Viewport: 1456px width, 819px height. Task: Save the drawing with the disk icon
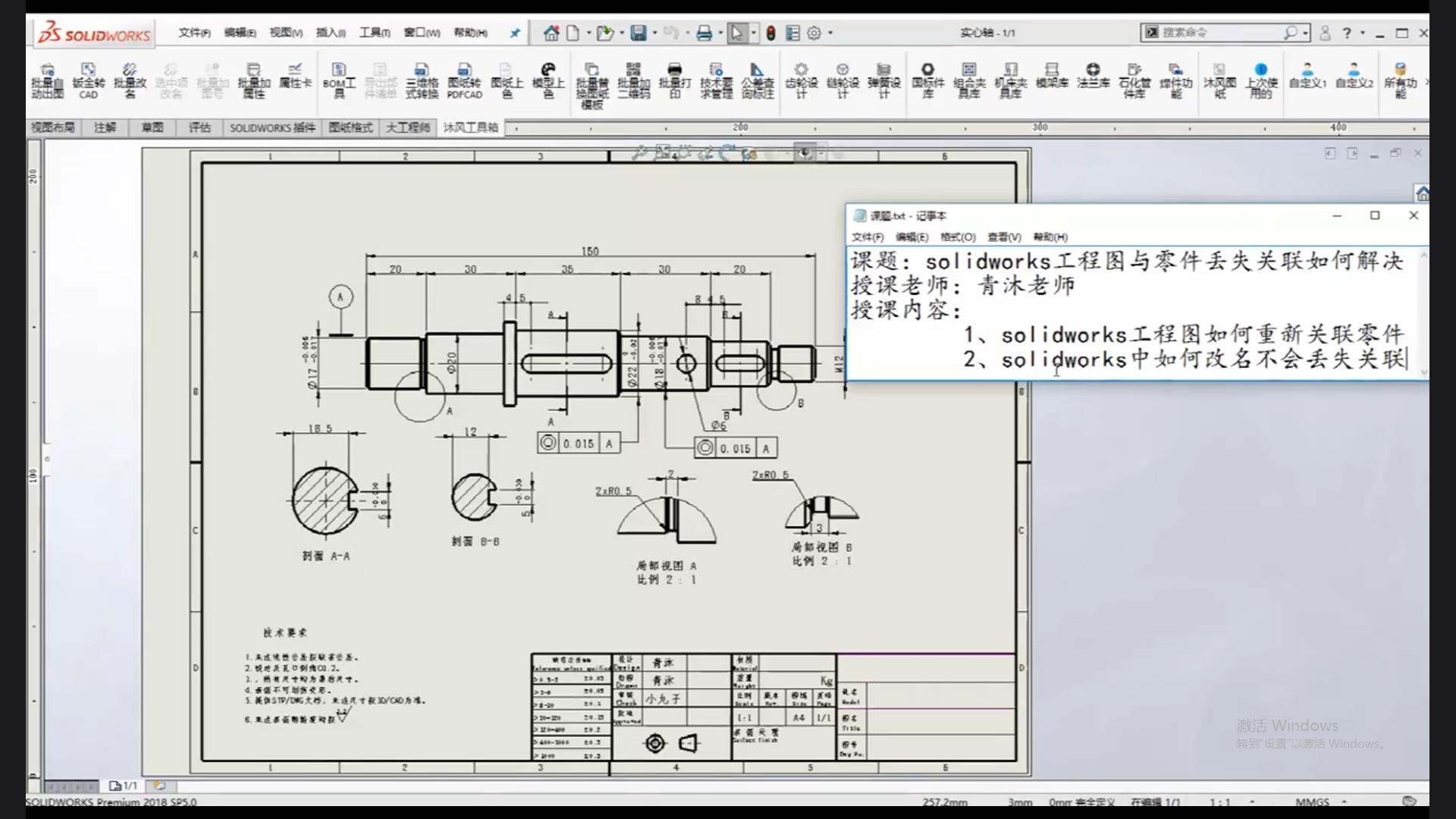(639, 33)
